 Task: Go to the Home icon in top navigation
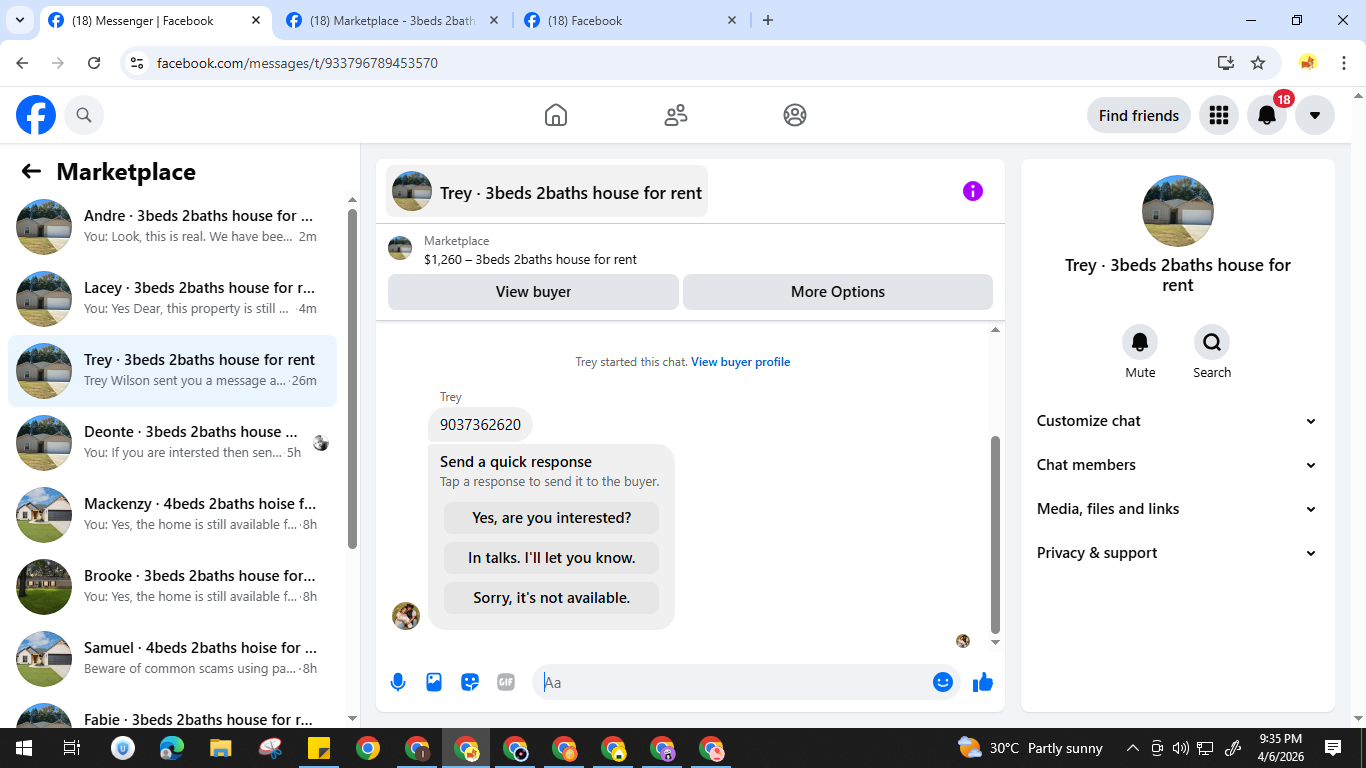pos(556,115)
